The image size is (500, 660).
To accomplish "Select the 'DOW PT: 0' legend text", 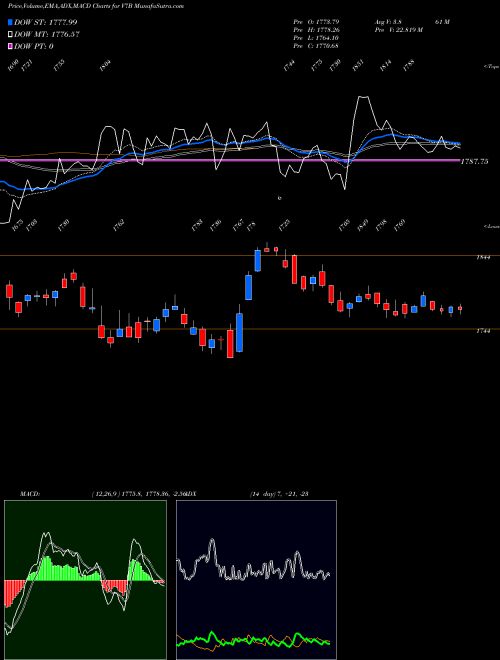I will 34,46.
